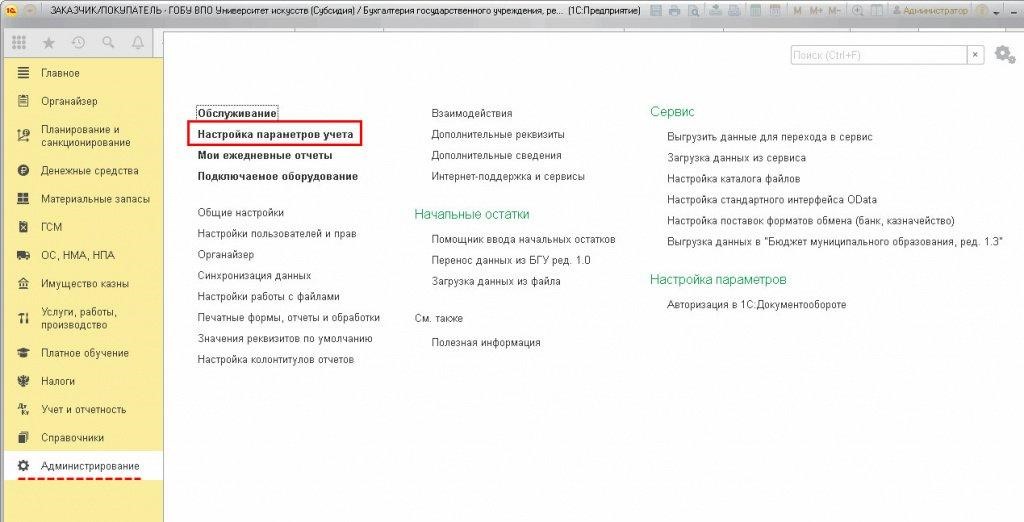Open notifications bell icon
This screenshot has width=1024, height=522.
click(x=138, y=42)
